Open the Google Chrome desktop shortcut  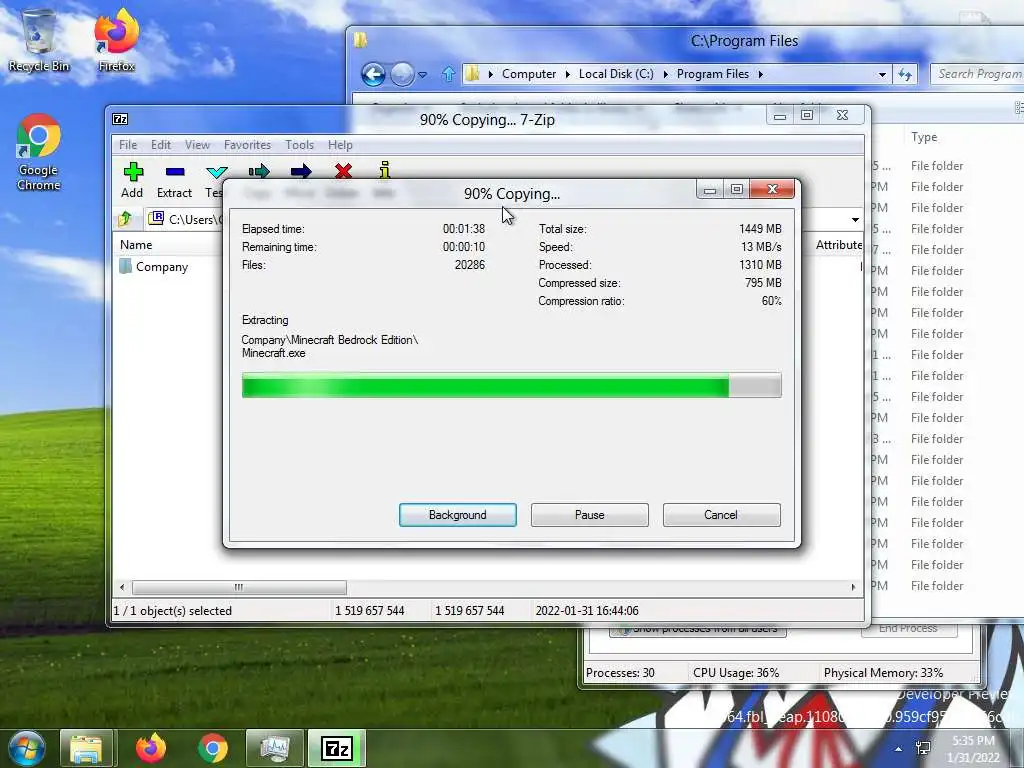39,153
